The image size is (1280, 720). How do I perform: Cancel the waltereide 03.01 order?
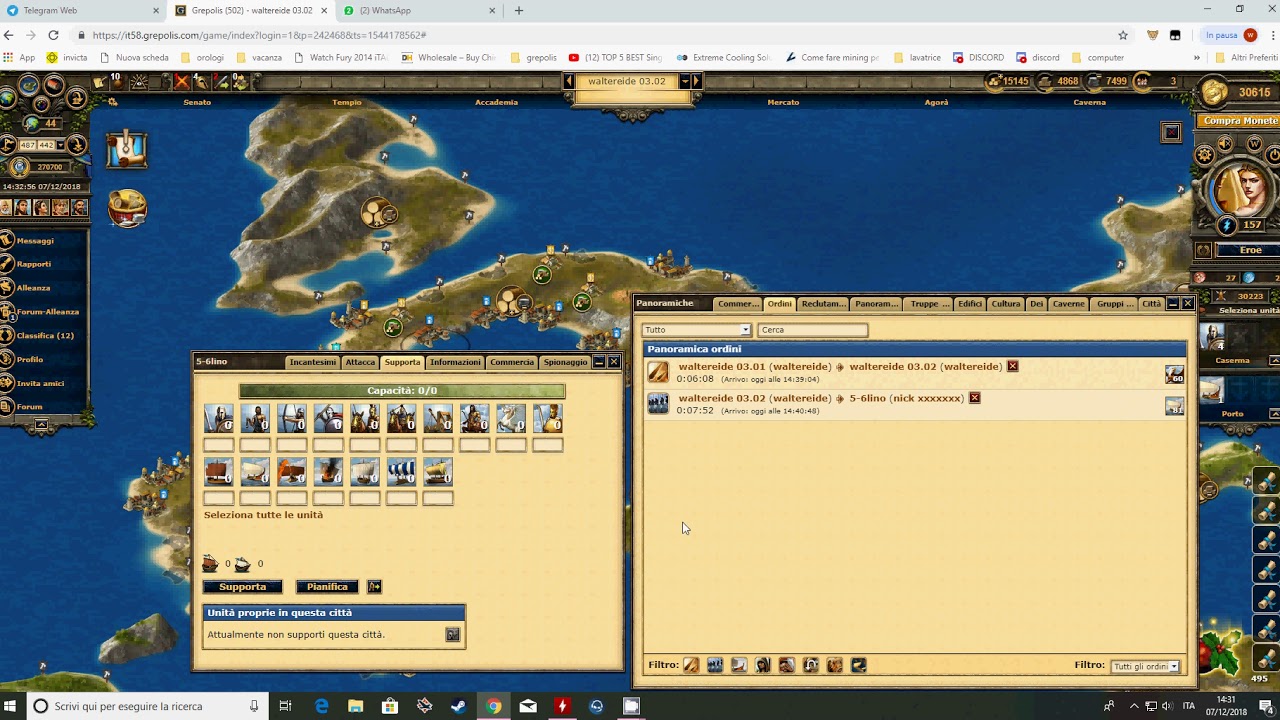tap(1012, 366)
